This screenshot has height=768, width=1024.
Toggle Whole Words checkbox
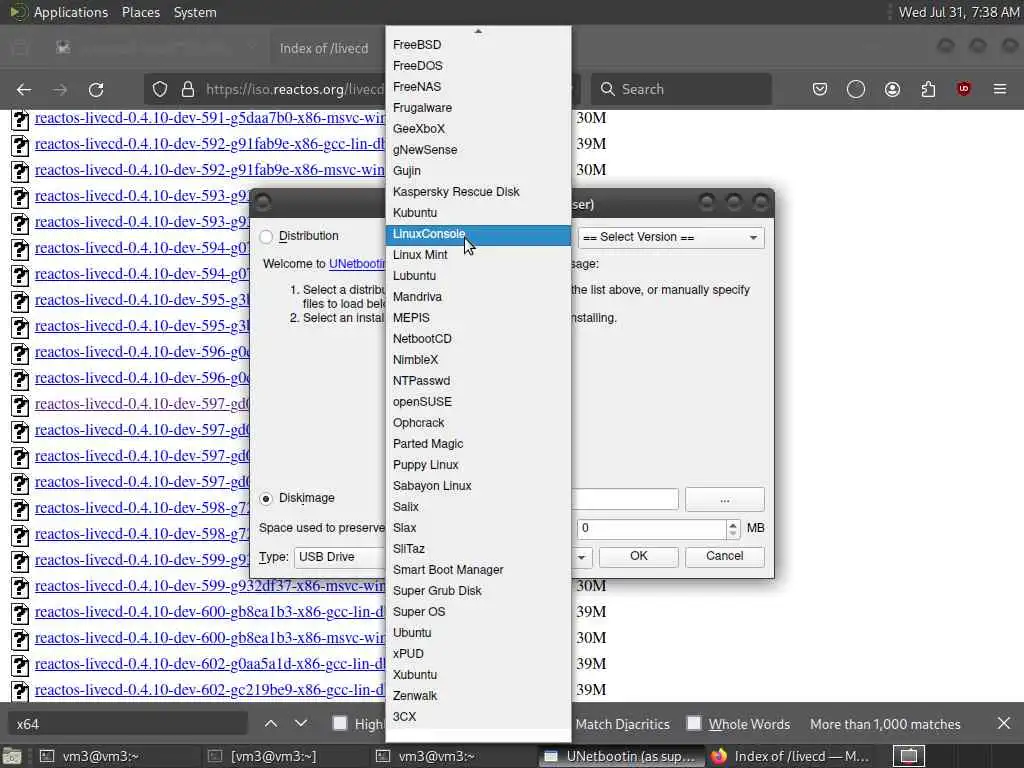[x=694, y=724]
